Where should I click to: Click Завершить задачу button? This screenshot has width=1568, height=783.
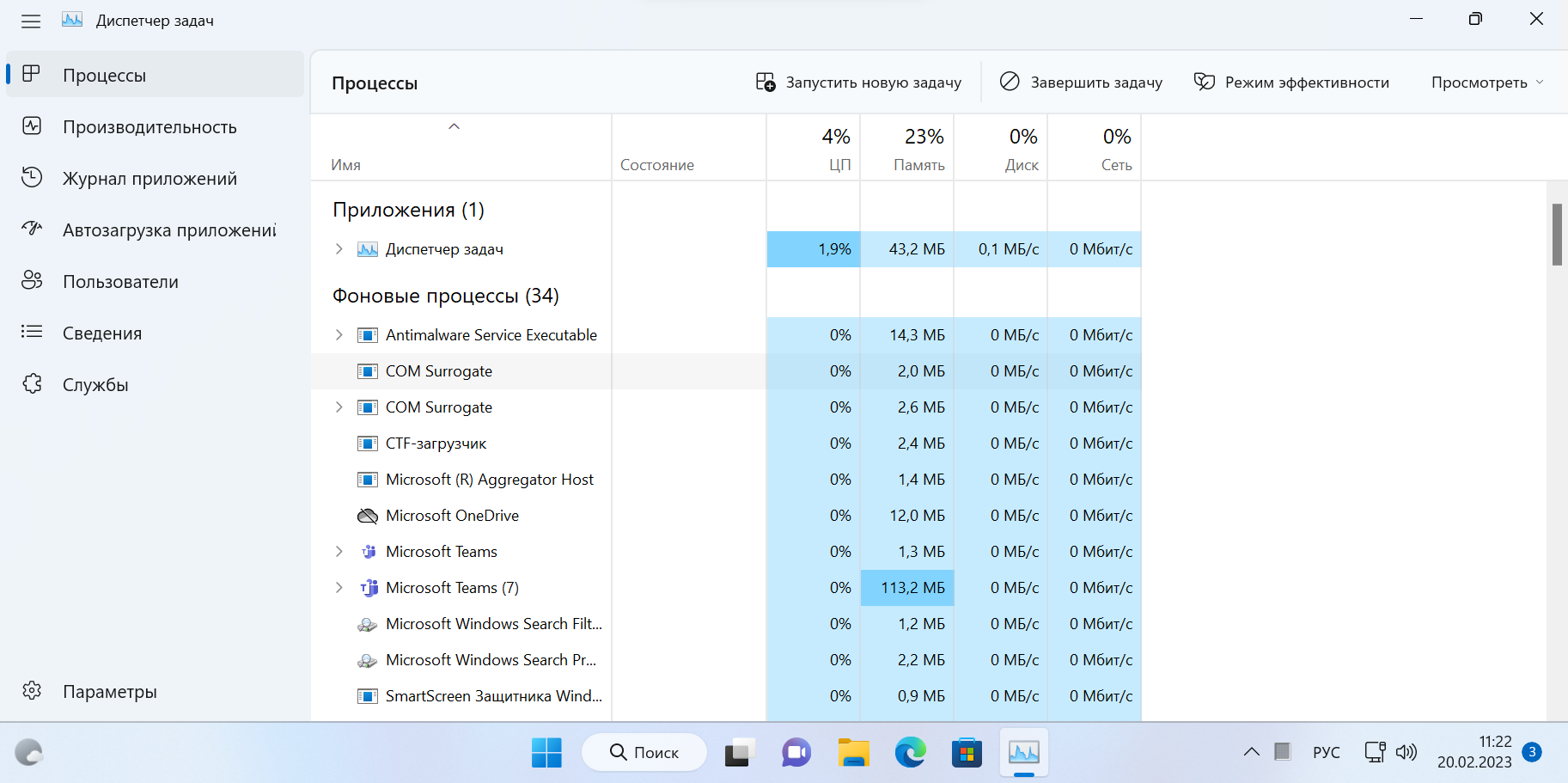click(1081, 83)
